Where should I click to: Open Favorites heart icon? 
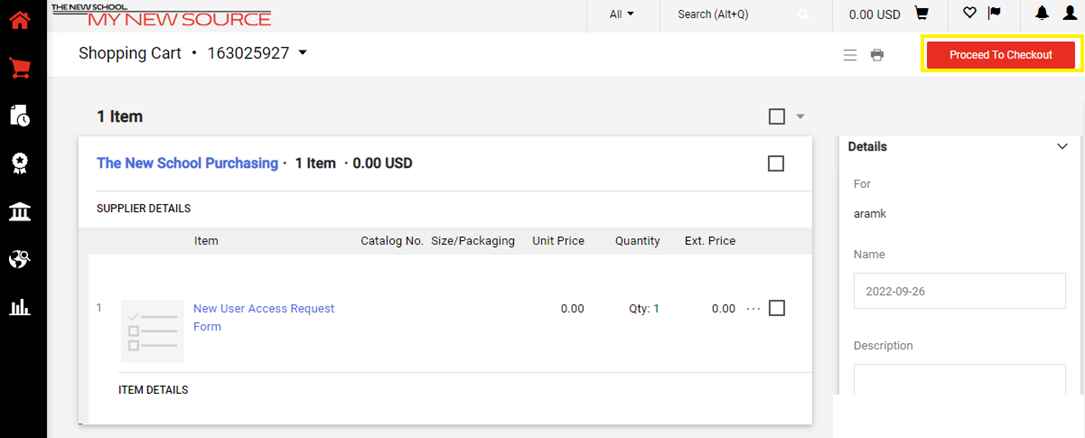click(970, 13)
